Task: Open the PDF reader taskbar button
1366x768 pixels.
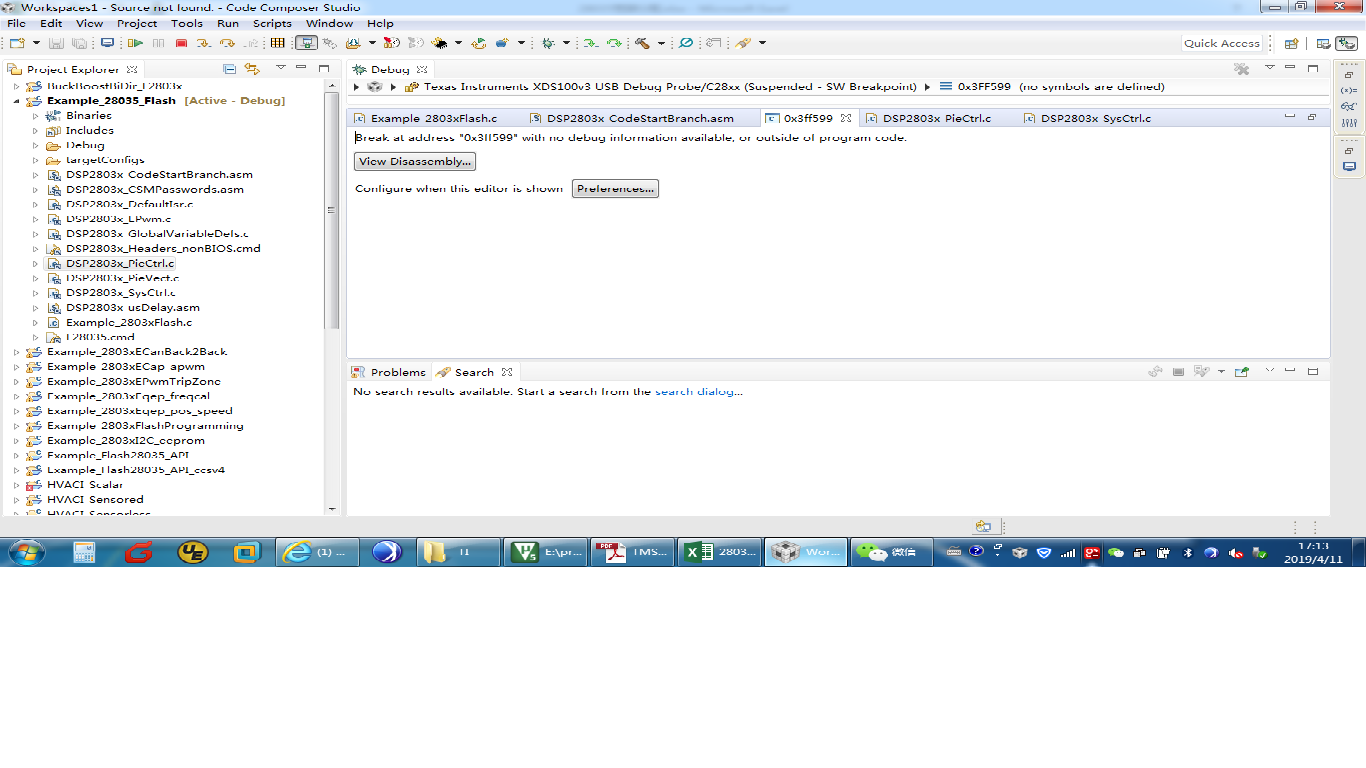Action: pos(633,552)
